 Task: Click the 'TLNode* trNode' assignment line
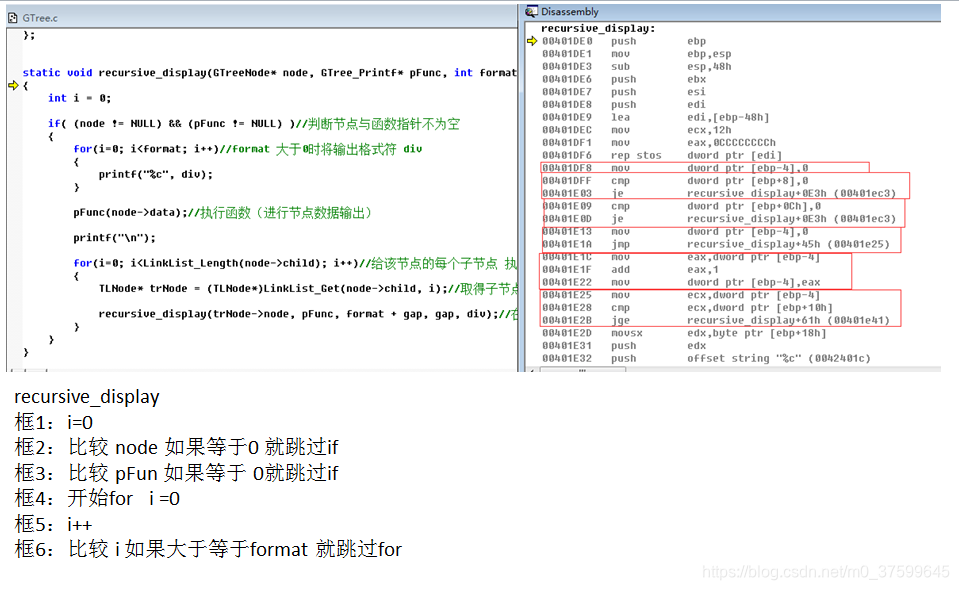point(308,289)
